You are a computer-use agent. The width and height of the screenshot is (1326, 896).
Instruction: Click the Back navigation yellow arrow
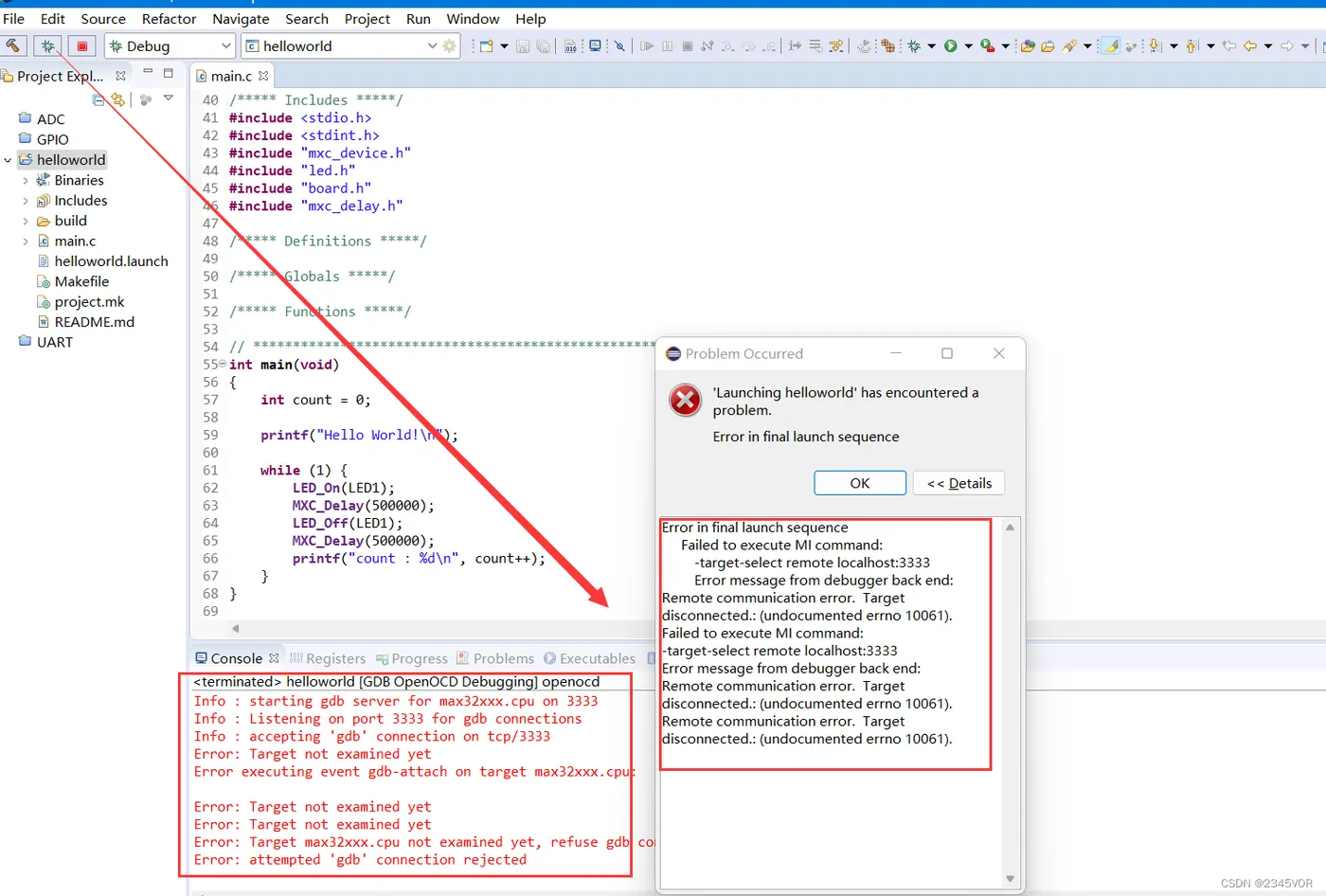pyautogui.click(x=1250, y=45)
